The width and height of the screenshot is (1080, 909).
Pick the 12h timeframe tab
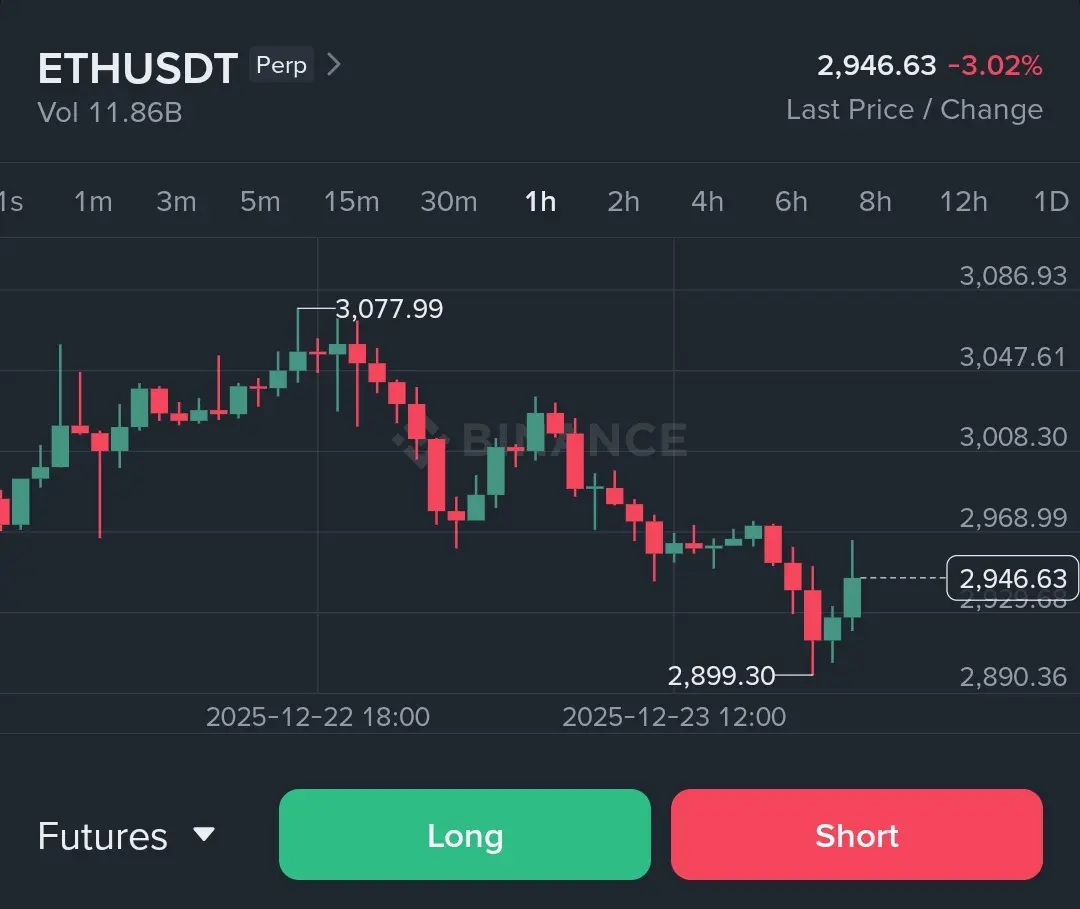coord(964,202)
